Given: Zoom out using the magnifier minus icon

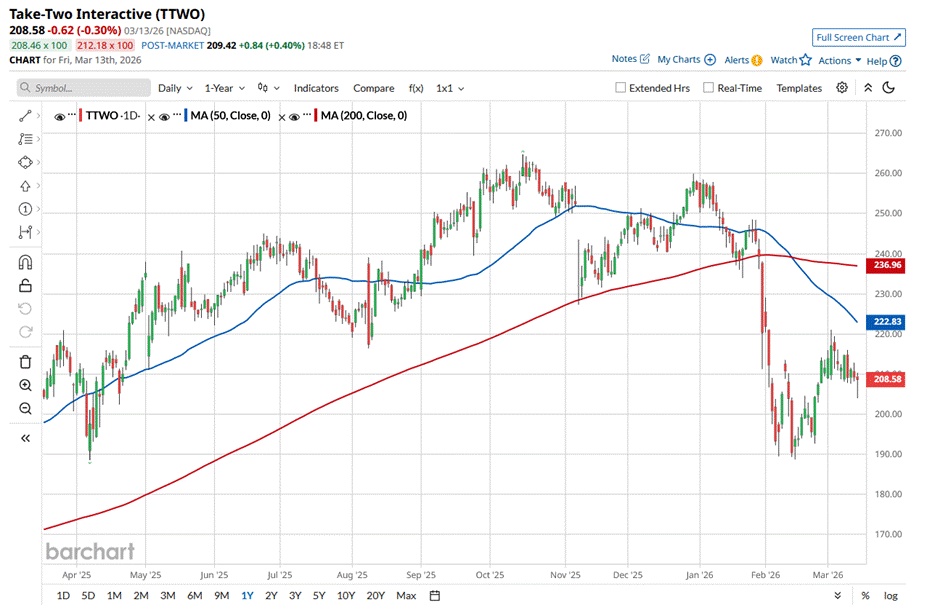Looking at the screenshot, I should (x=25, y=408).
